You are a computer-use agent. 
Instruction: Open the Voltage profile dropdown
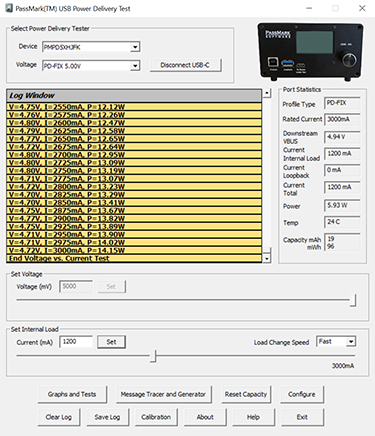pos(135,66)
